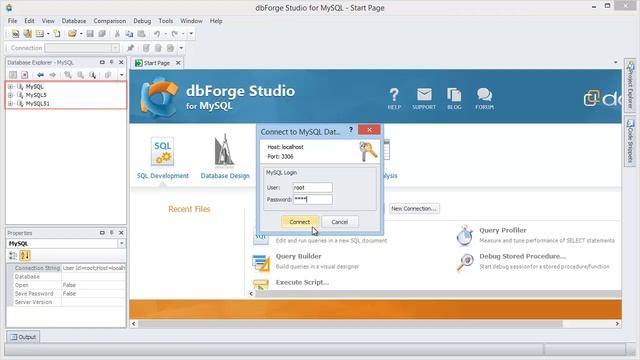
Task: Close the Database Explorer panel
Action: (x=121, y=62)
